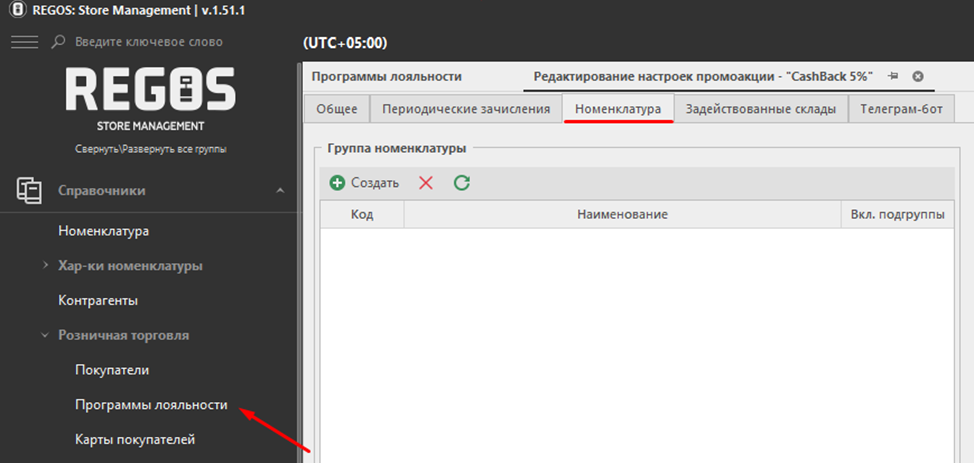The image size is (974, 463).
Task: Open the hamburger menu icon
Action: pyautogui.click(x=24, y=42)
